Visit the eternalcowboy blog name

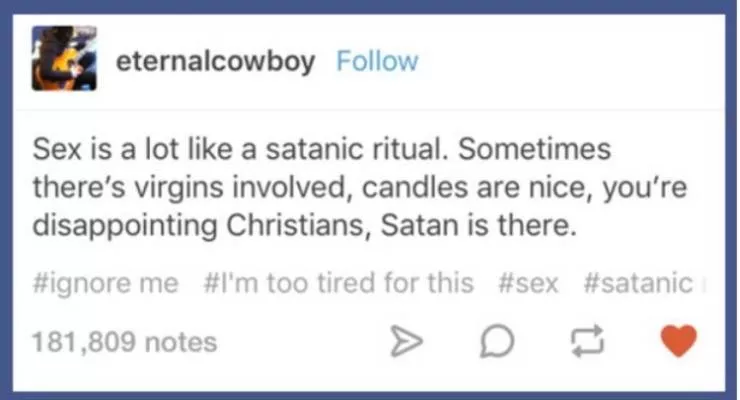(x=215, y=62)
